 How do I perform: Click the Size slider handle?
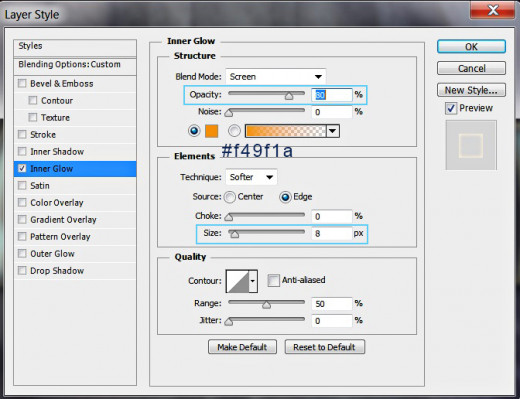[235, 234]
